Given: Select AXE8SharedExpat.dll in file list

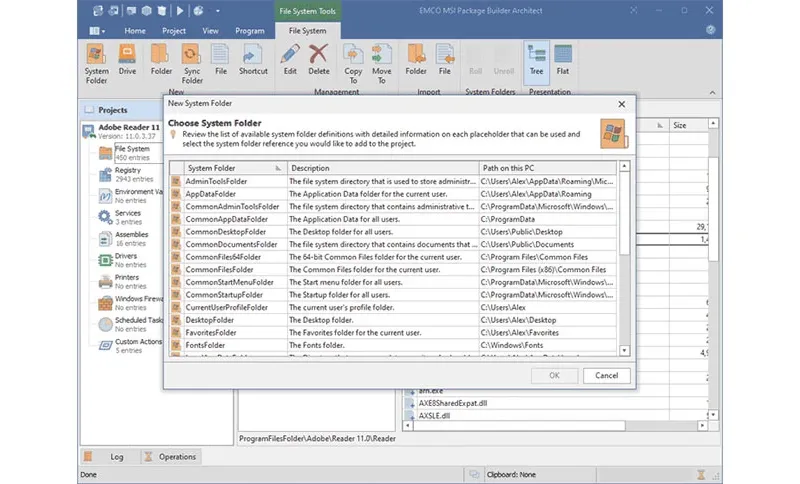Looking at the screenshot, I should [x=453, y=403].
